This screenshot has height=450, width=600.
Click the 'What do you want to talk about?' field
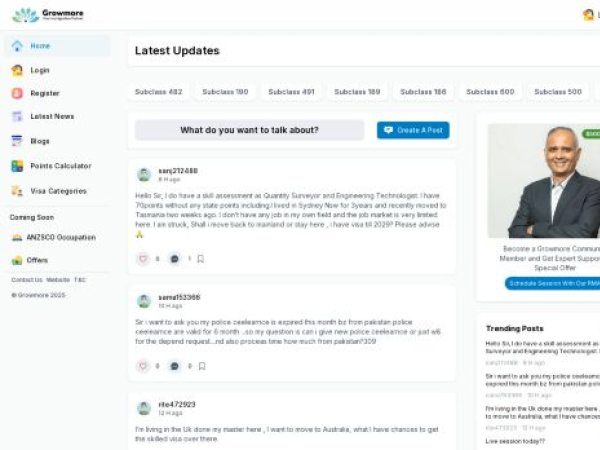coord(250,130)
